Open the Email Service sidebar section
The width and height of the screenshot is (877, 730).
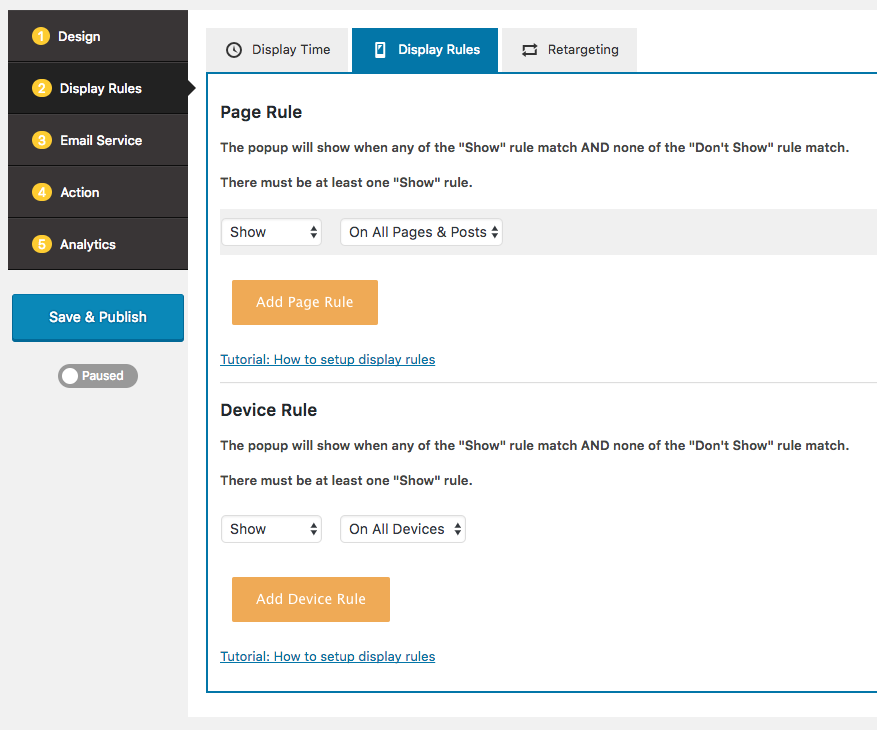[98, 141]
